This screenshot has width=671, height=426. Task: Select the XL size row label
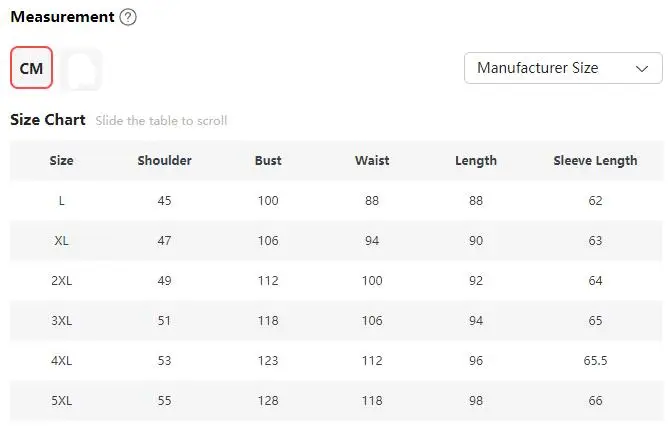pos(62,241)
